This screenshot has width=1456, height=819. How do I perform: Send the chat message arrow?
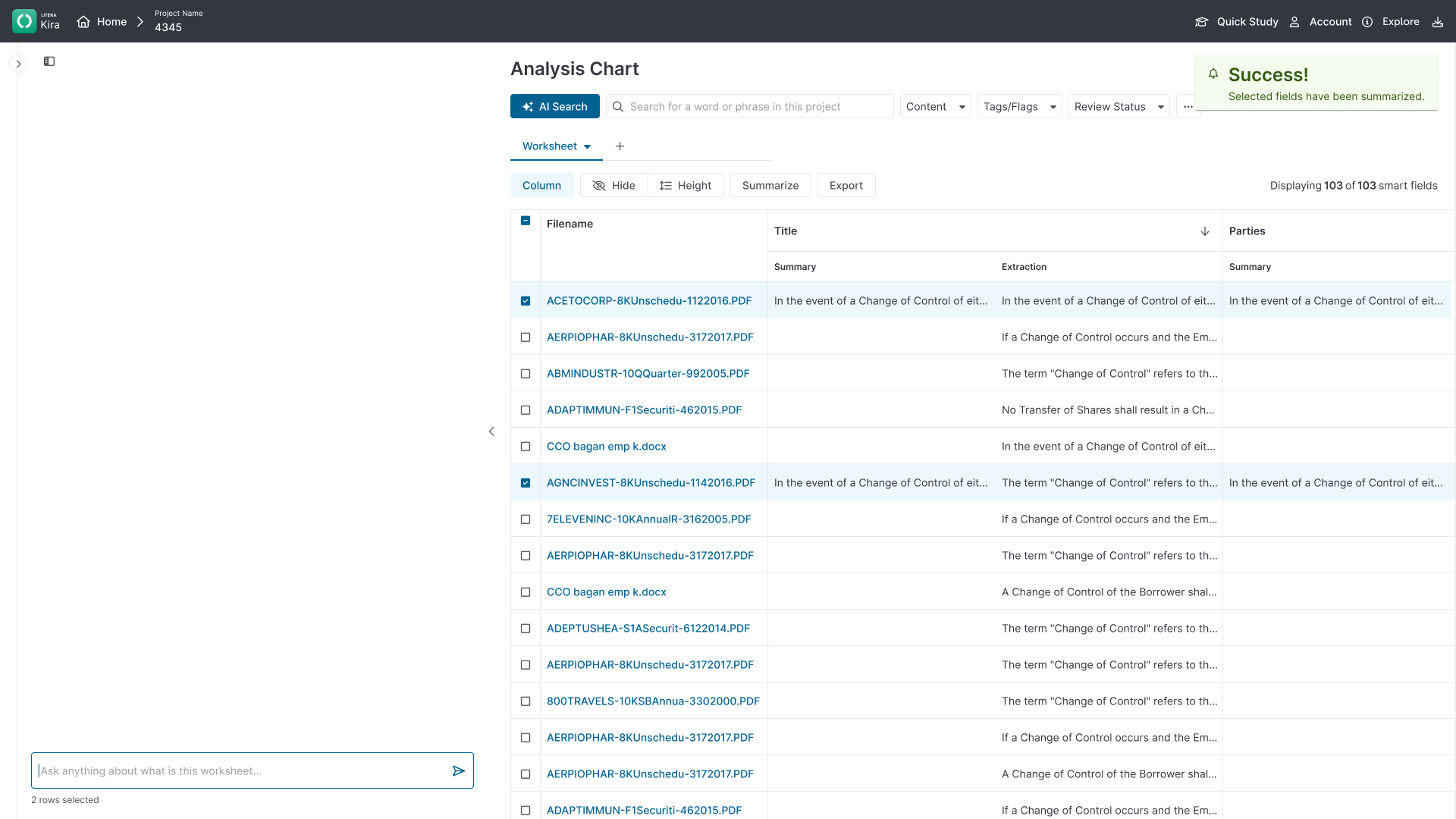pos(458,770)
